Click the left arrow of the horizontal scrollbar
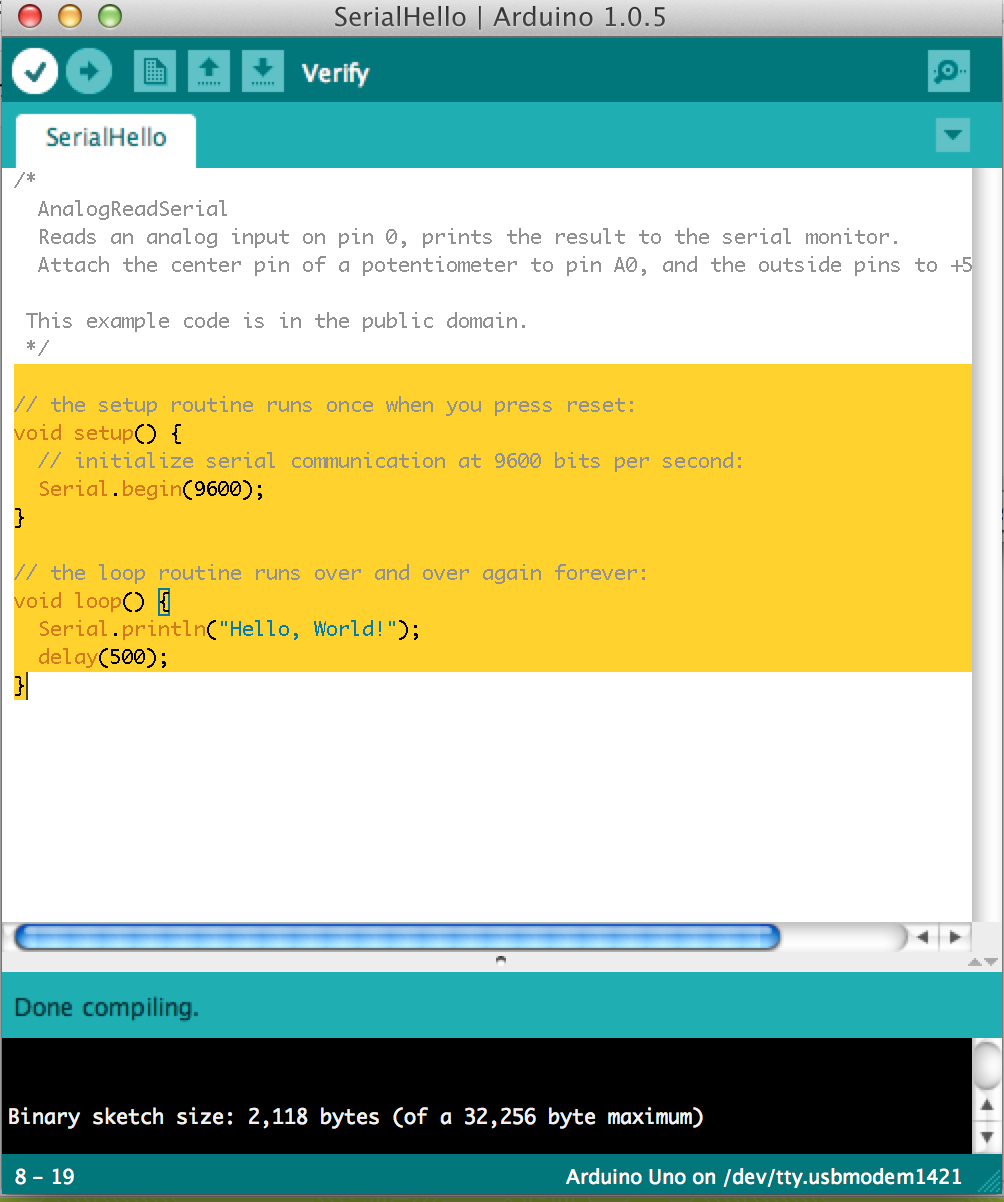 click(922, 937)
